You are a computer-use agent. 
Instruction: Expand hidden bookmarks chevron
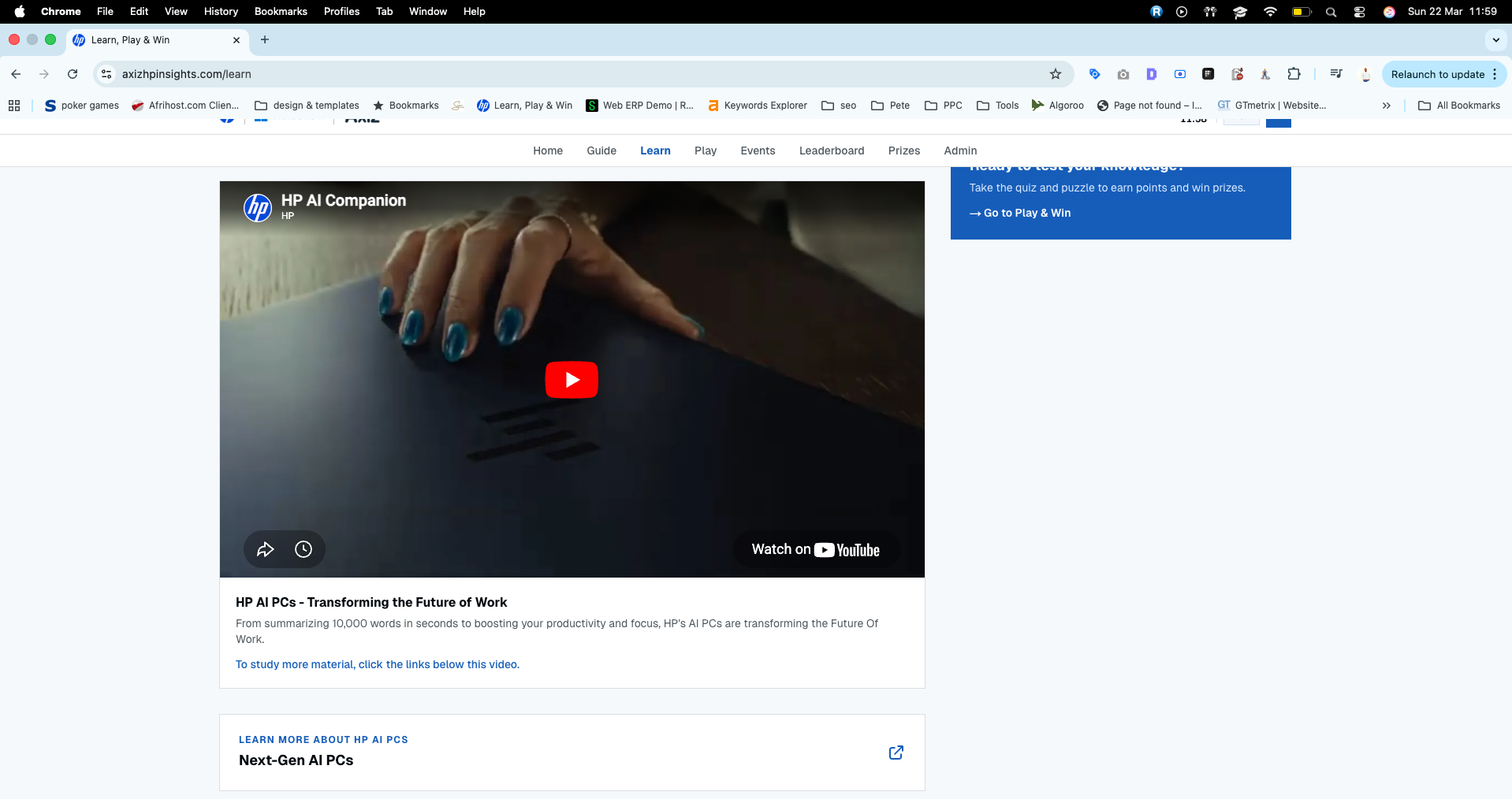[x=1386, y=106]
